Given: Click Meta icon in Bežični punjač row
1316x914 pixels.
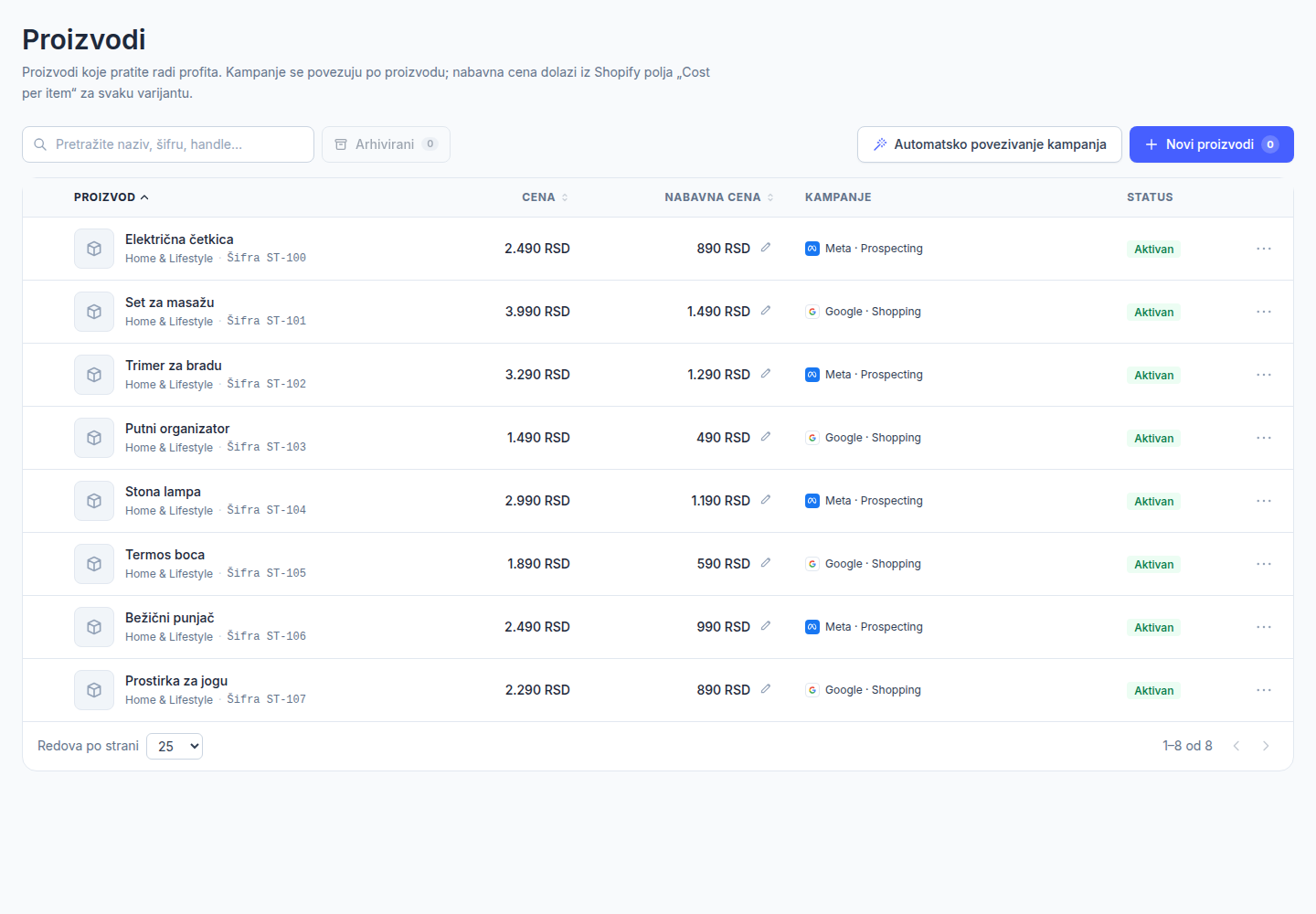Looking at the screenshot, I should tap(812, 627).
